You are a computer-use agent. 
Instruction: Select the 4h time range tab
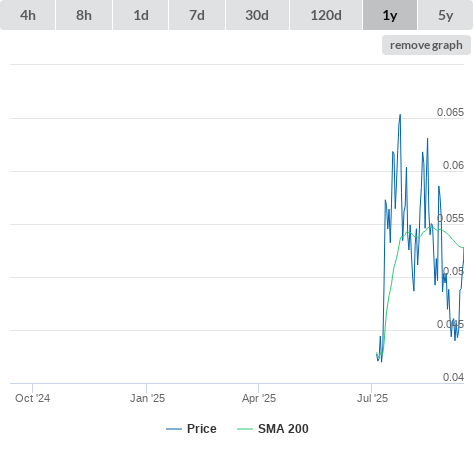[x=27, y=15]
